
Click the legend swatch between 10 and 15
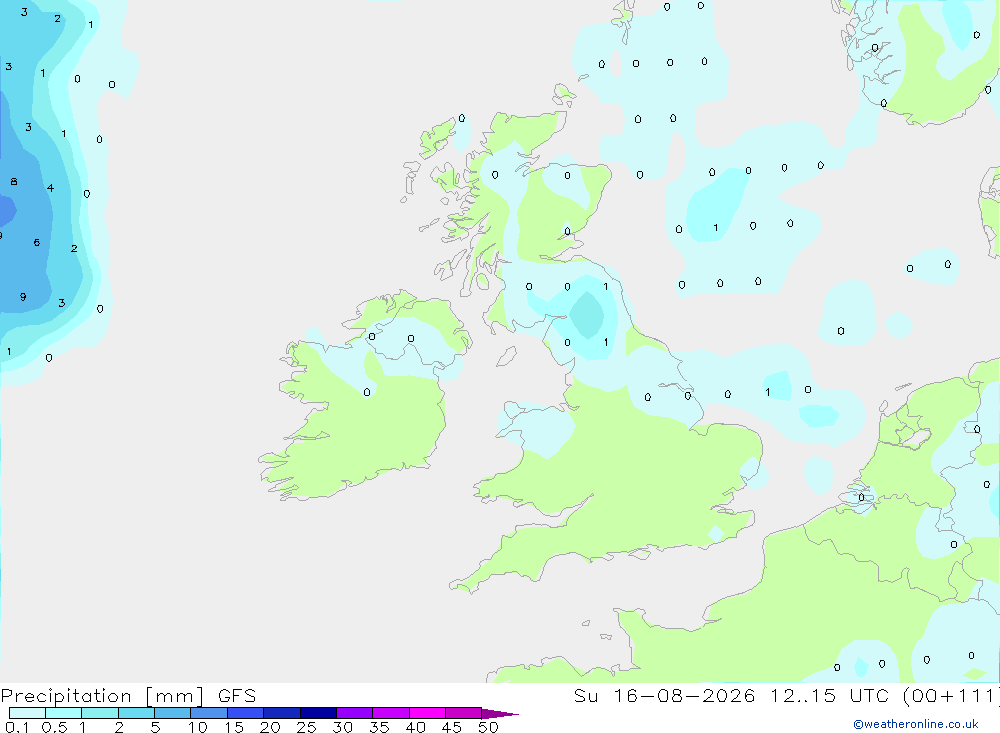(x=209, y=713)
